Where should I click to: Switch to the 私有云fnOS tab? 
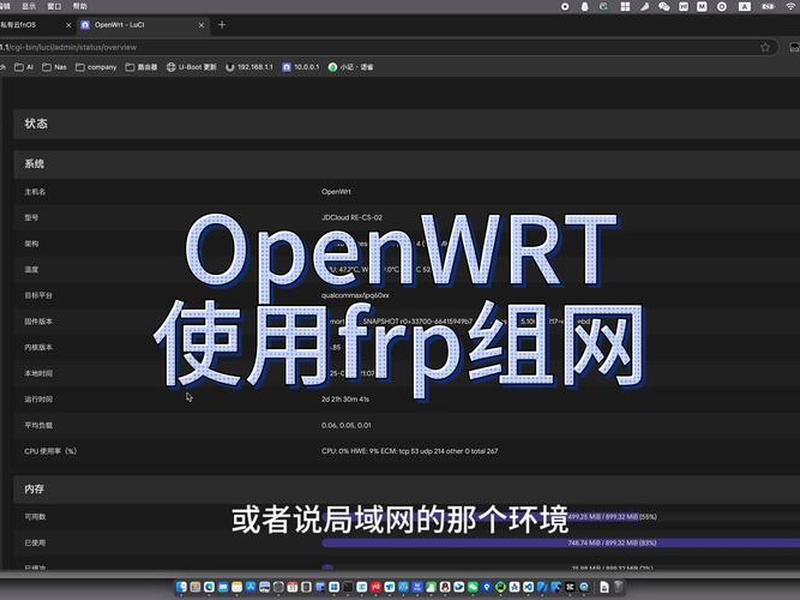tap(20, 24)
